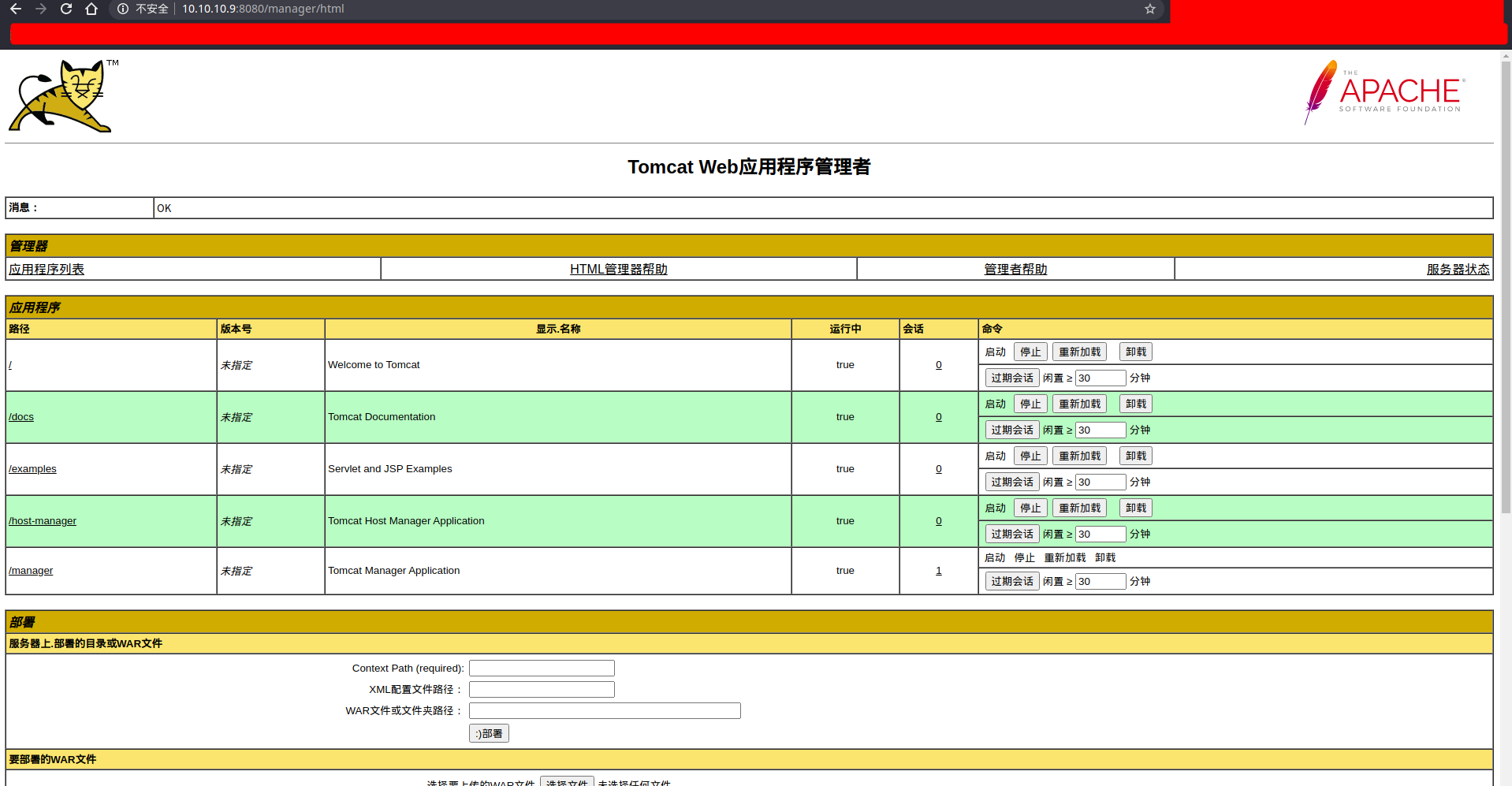Undeploy the /host-manager application
This screenshot has height=786, width=1512.
click(1135, 508)
